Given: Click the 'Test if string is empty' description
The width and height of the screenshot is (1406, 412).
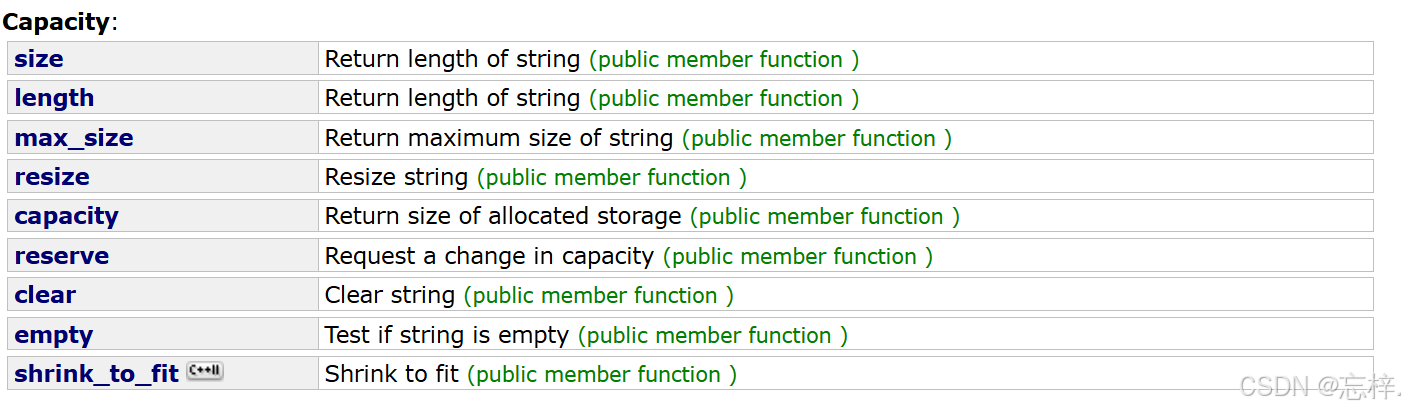Looking at the screenshot, I should [x=447, y=335].
